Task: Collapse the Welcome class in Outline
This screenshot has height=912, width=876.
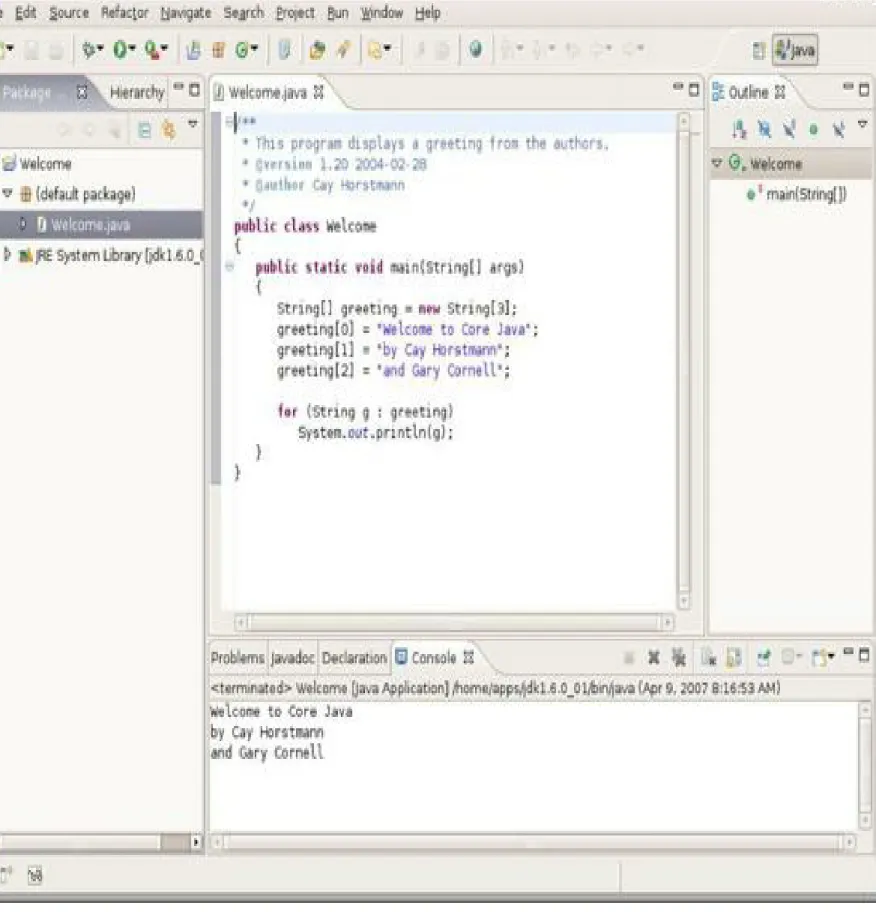Action: [717, 163]
